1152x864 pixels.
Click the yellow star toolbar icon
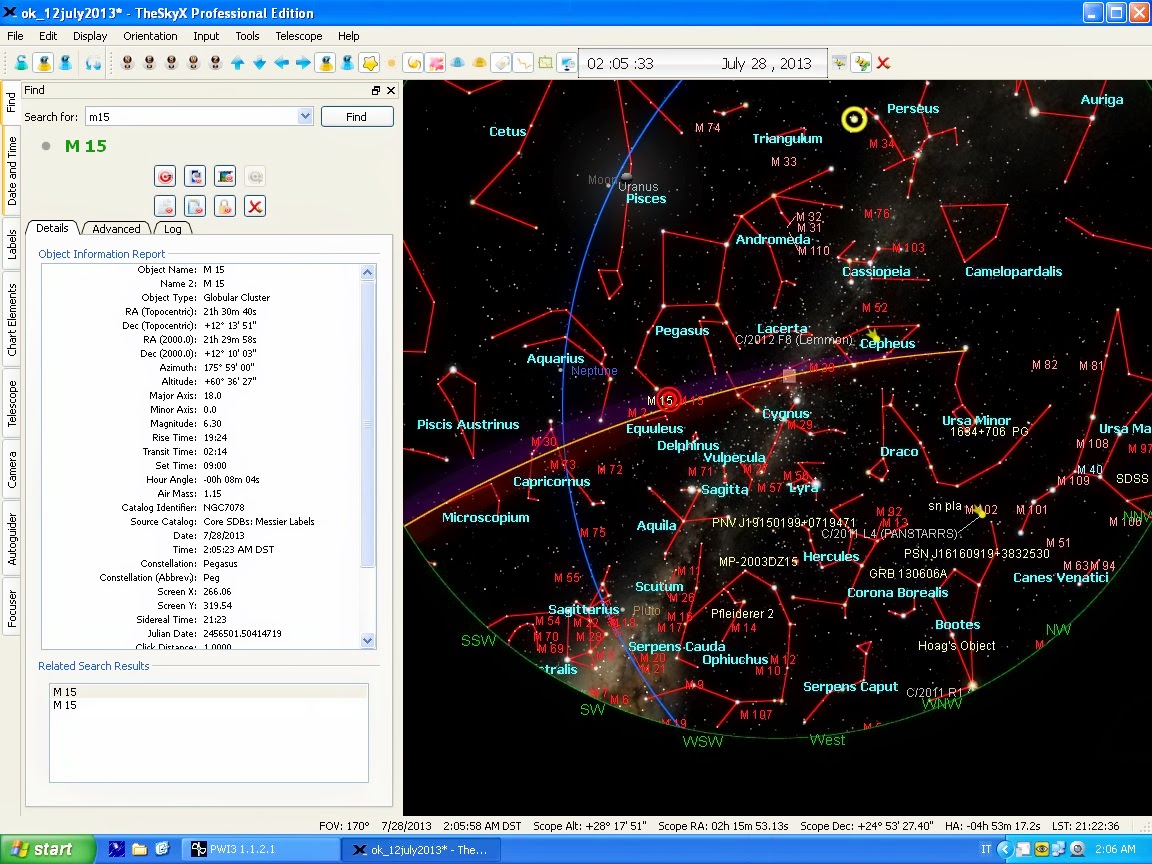click(x=369, y=63)
